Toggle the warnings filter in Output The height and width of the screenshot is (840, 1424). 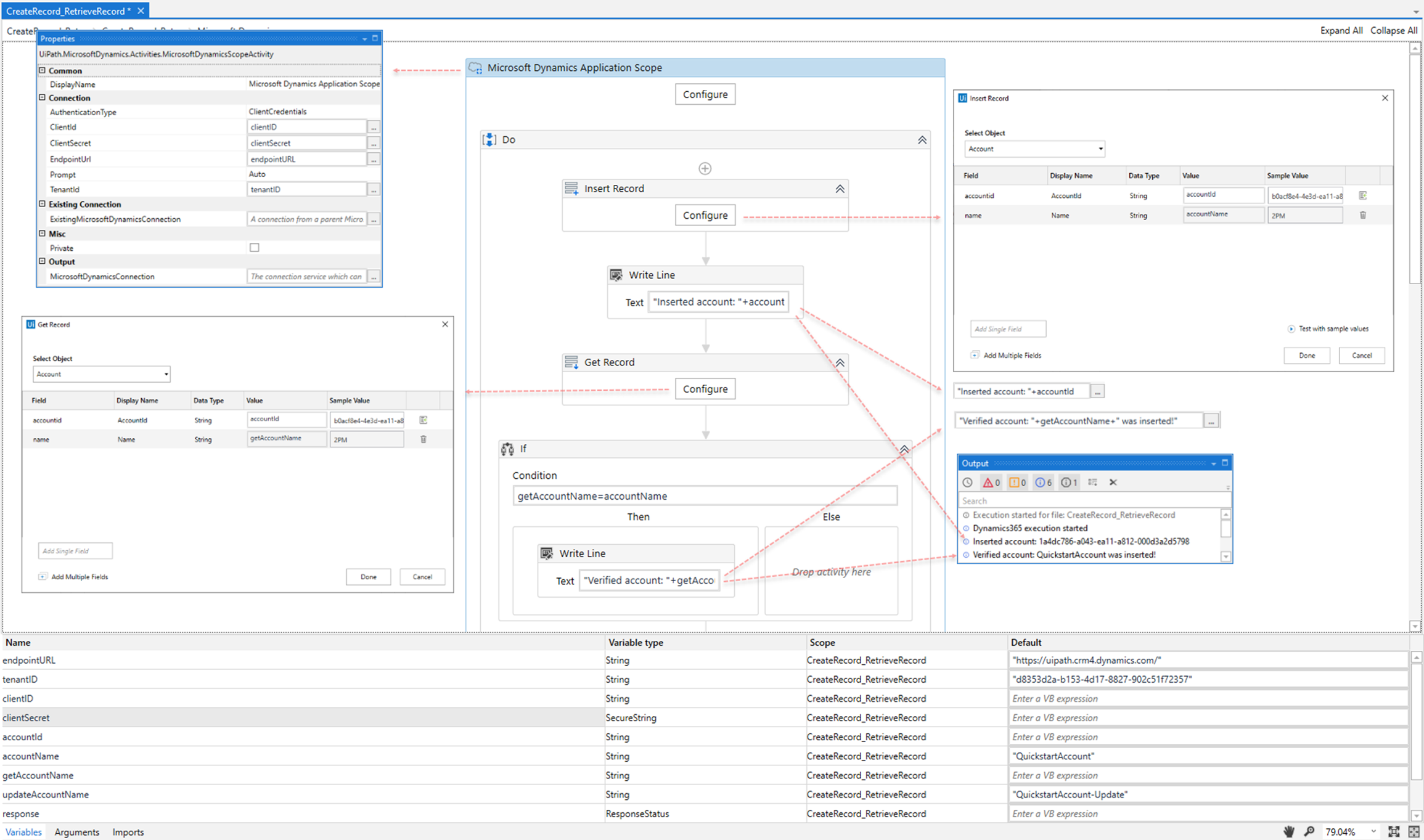point(1017,483)
